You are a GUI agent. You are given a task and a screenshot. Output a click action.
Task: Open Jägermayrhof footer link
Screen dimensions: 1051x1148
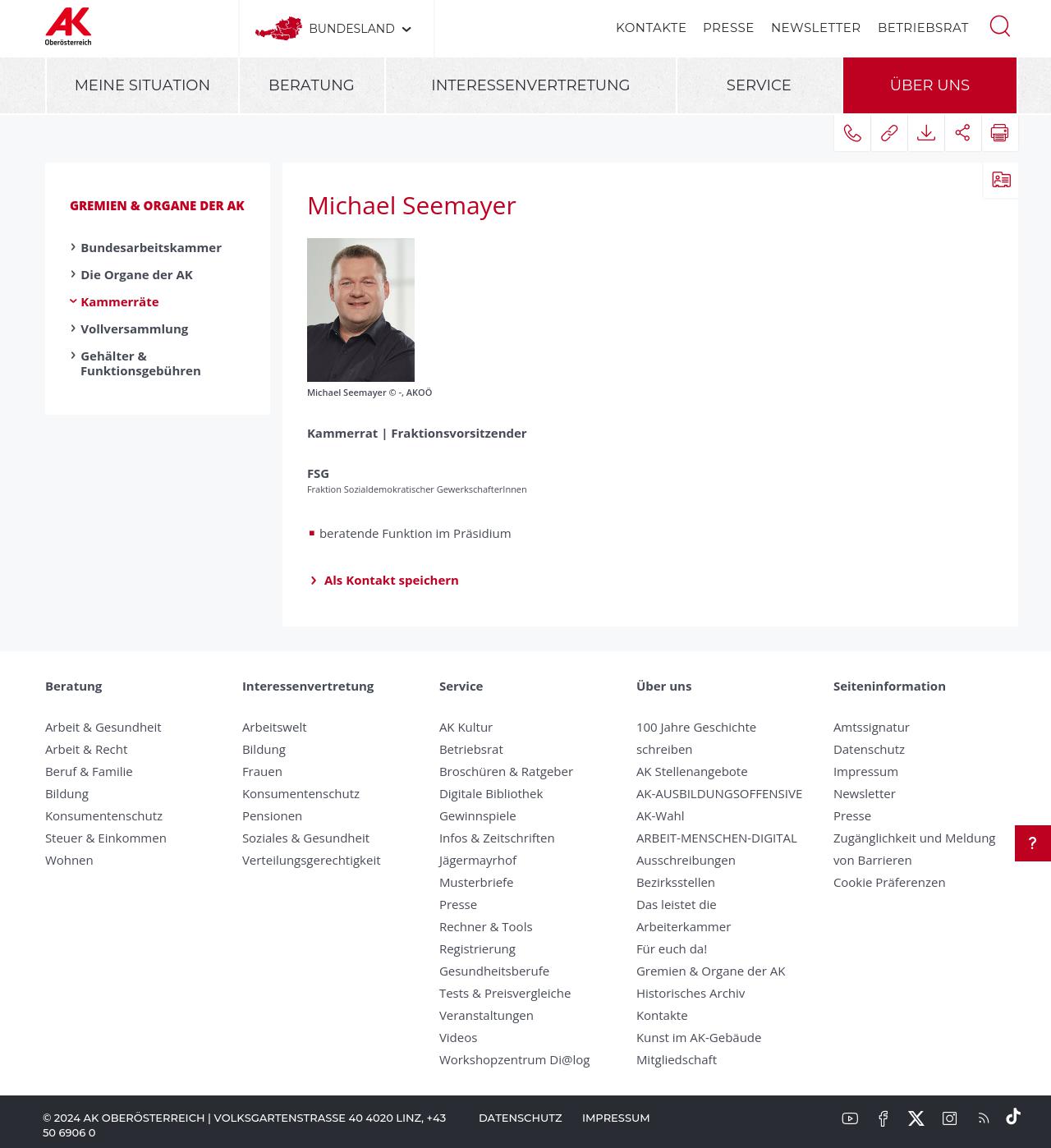pos(477,860)
